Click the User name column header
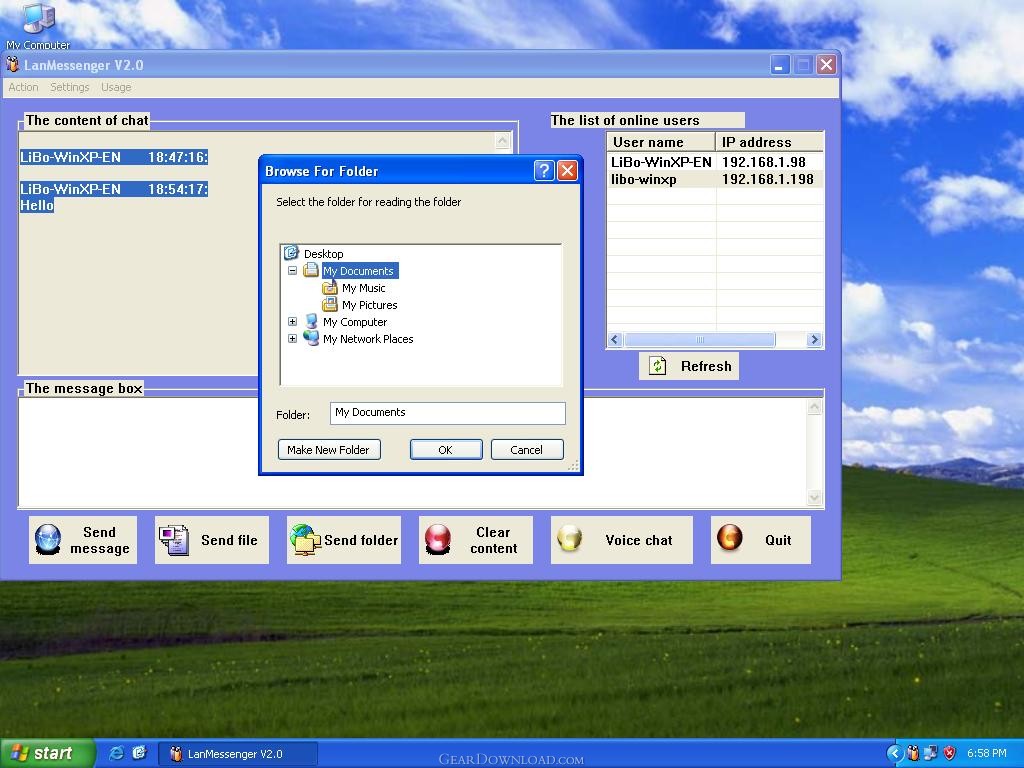Screen dimensions: 1024x768 [661, 142]
